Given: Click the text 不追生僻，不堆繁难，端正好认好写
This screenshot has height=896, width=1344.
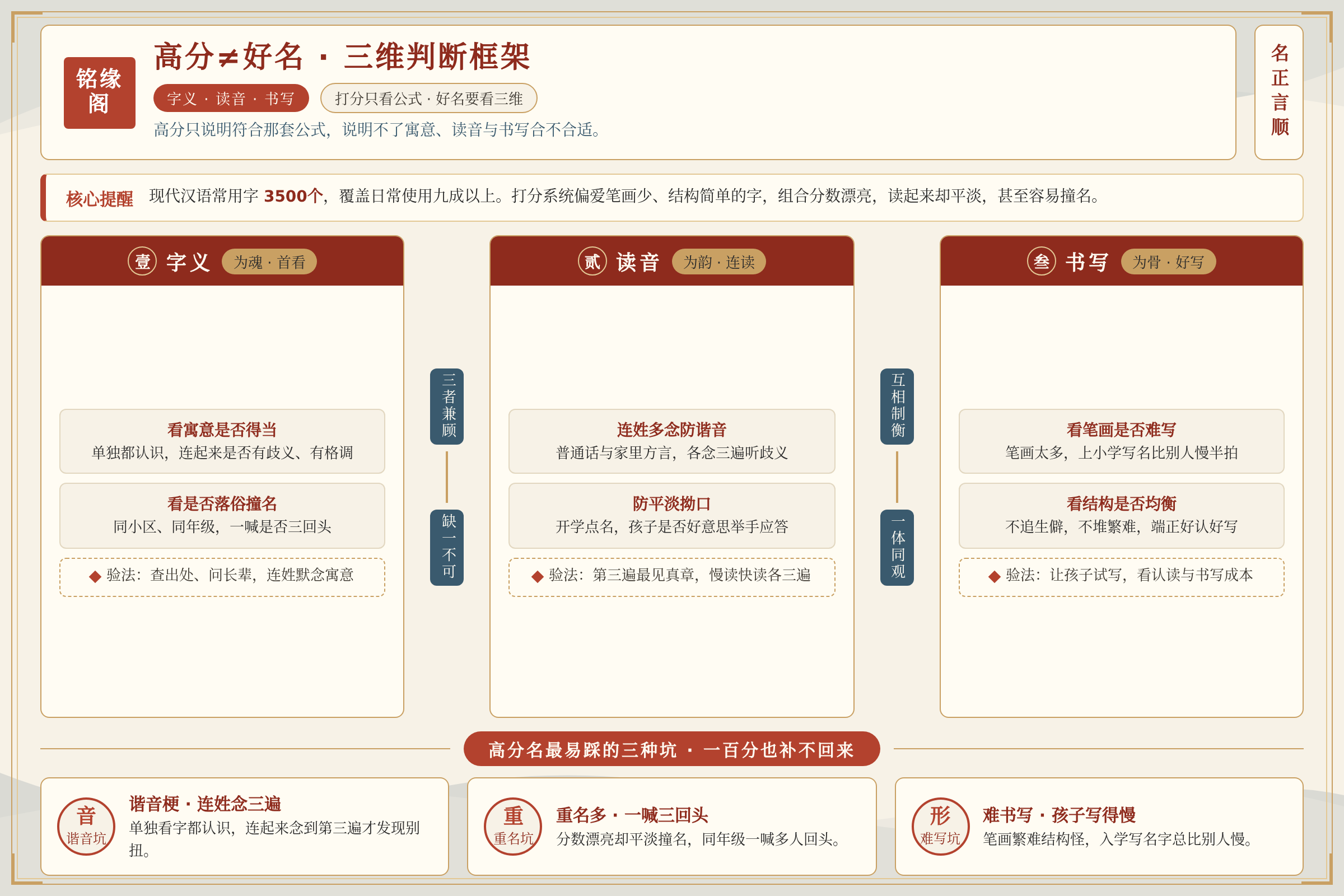Looking at the screenshot, I should pos(1121,526).
